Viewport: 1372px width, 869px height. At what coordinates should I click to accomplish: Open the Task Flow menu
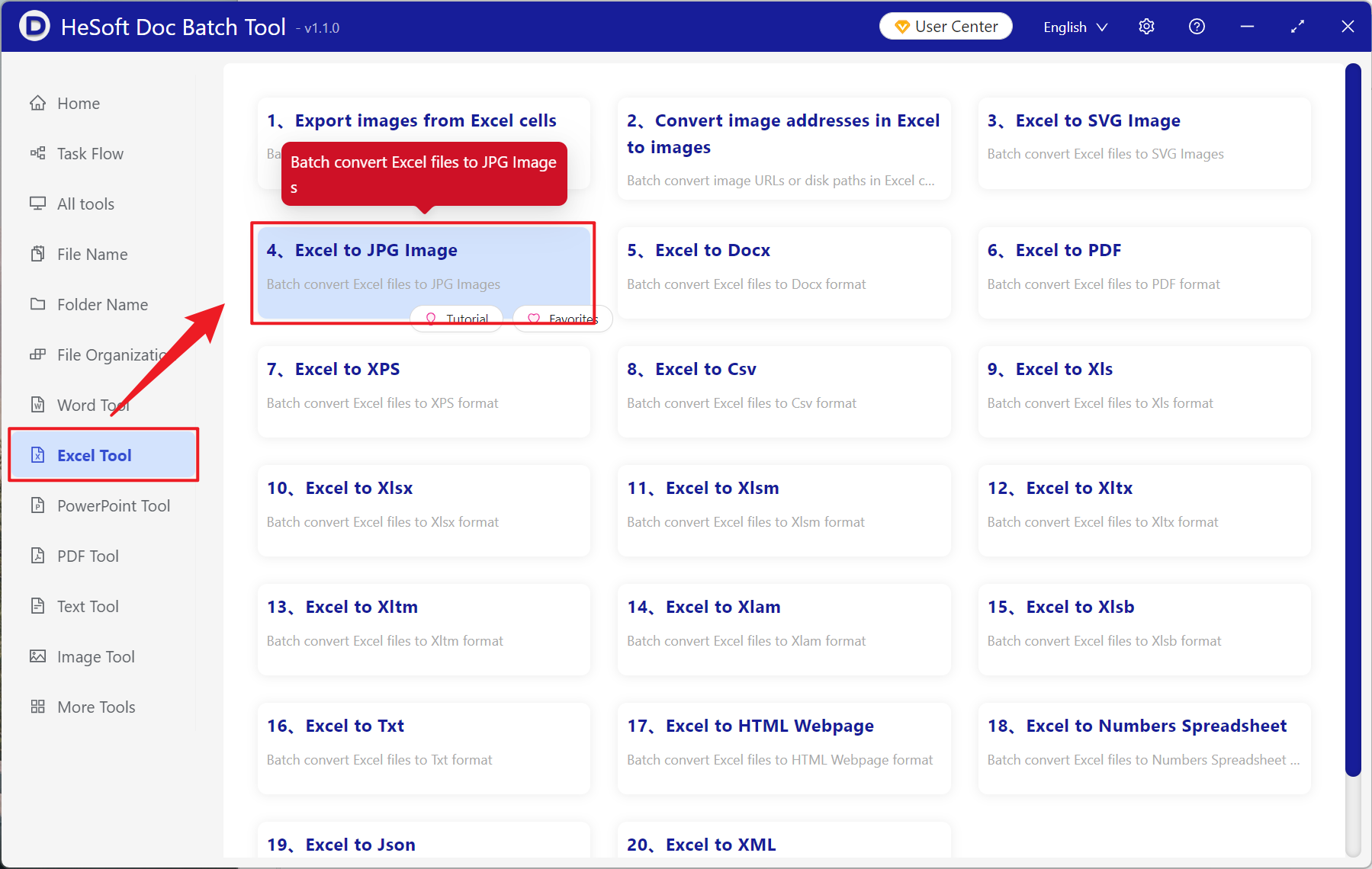(x=102, y=153)
